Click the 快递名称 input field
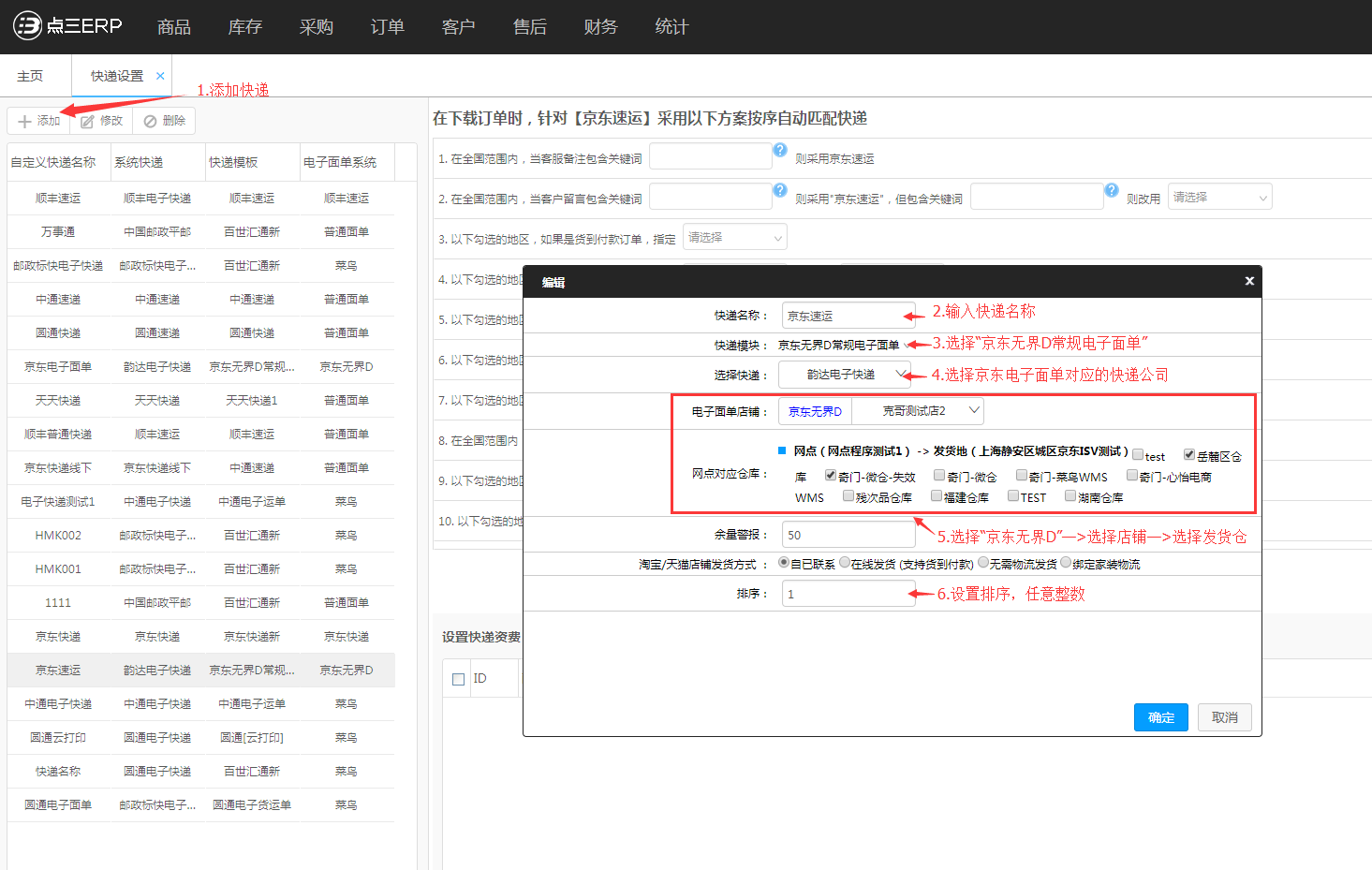The width and height of the screenshot is (1372, 870). pos(848,316)
